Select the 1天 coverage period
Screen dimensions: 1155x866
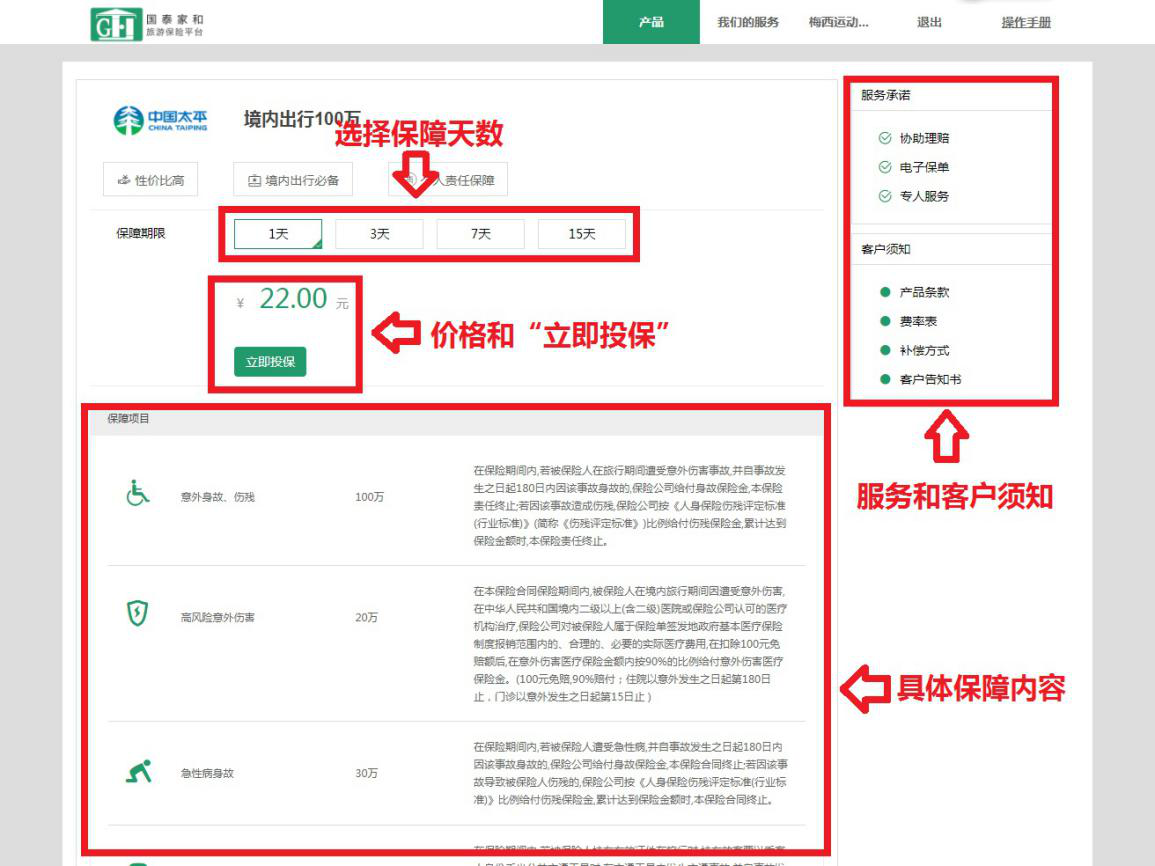pos(278,234)
